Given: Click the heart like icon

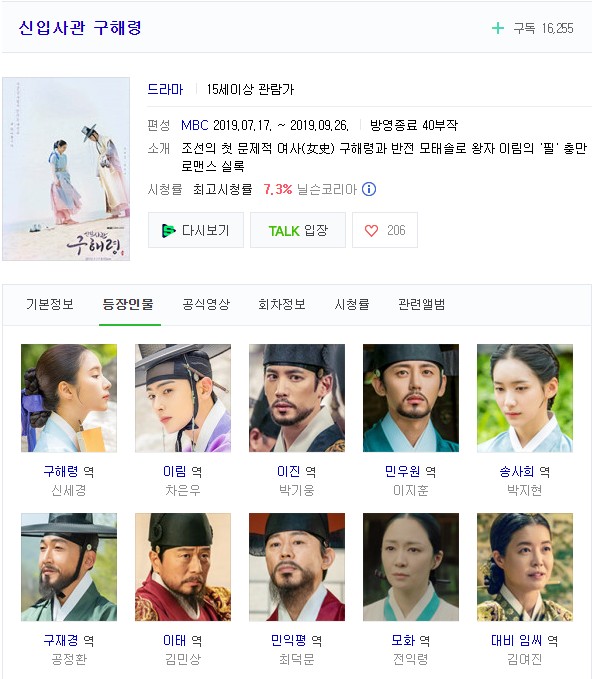Looking at the screenshot, I should coord(371,230).
